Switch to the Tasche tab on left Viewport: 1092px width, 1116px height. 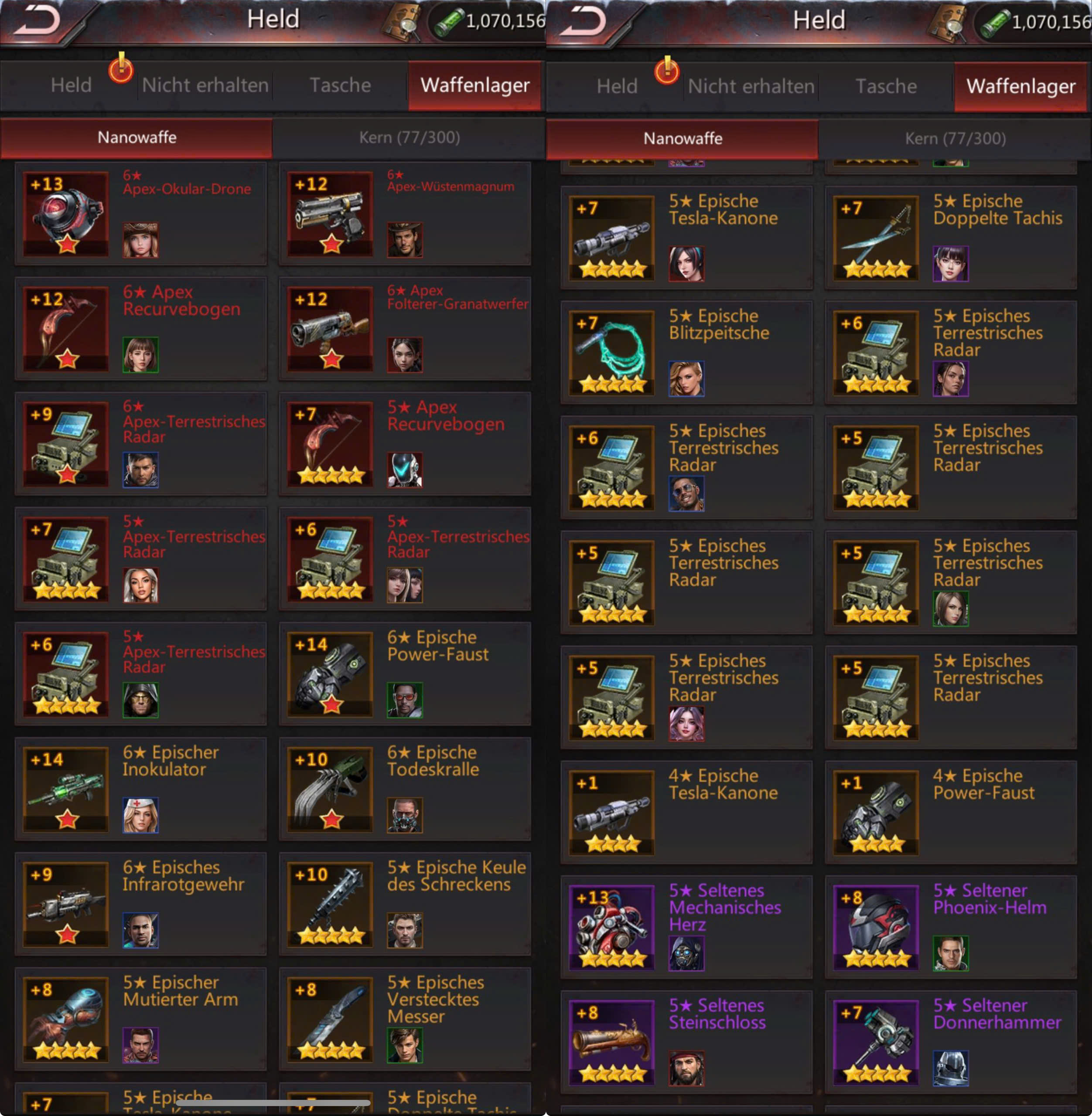click(x=340, y=85)
